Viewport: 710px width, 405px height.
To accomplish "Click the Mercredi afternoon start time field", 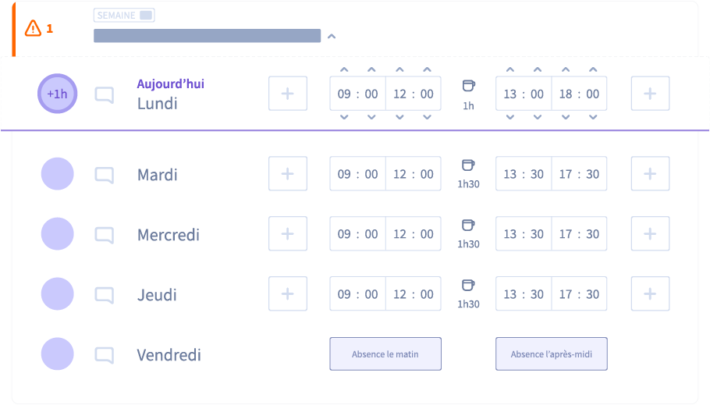I will 523,234.
